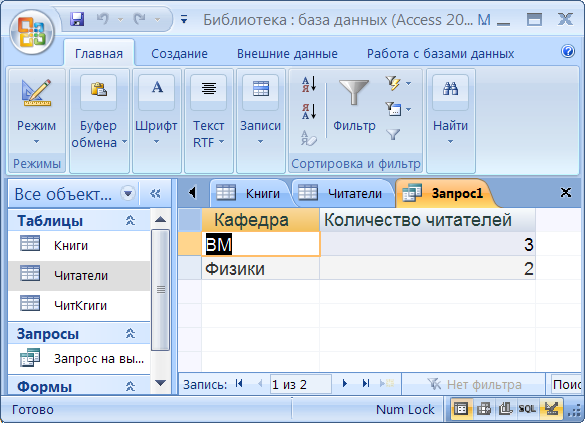Clear all sorts eraser icon
This screenshot has height=423, width=585.
pyautogui.click(x=309, y=138)
